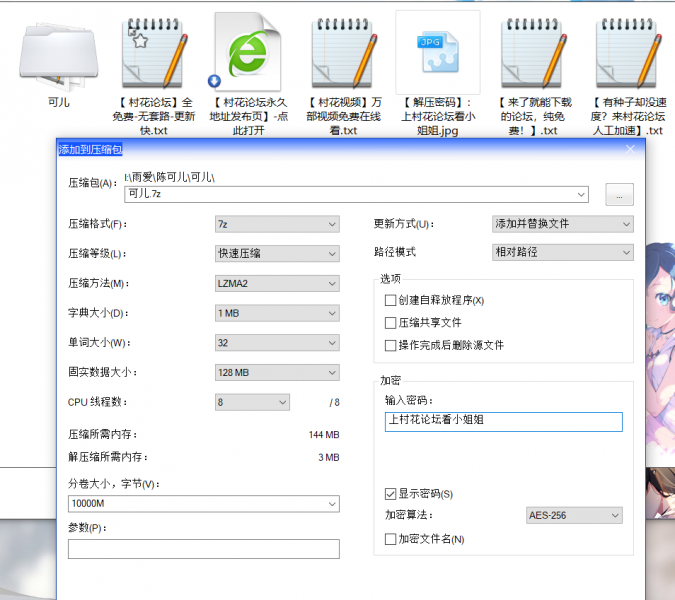Screen dimensions: 675x600
Task: Open the 加密算法 dropdown showing AES-256
Action: coord(574,515)
